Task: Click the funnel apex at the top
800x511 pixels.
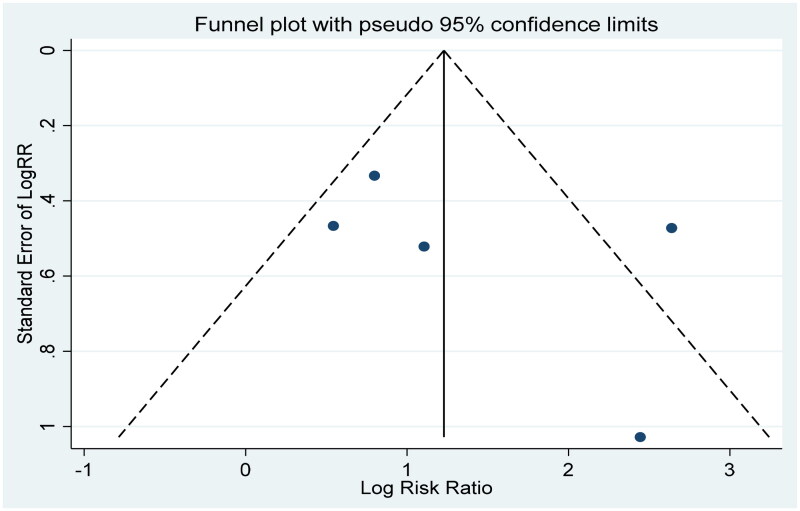Action: click(444, 51)
